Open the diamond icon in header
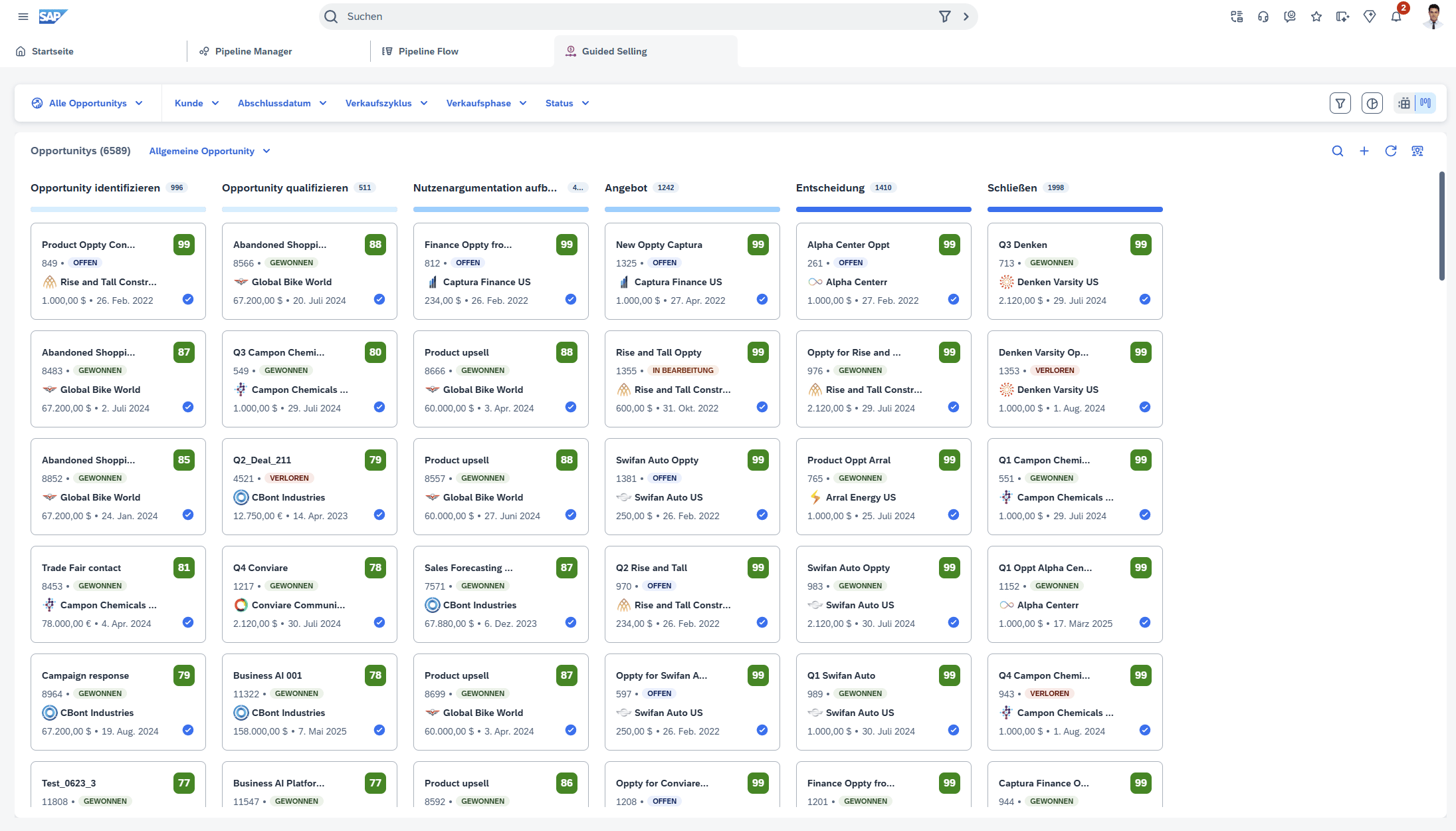 coord(1370,17)
